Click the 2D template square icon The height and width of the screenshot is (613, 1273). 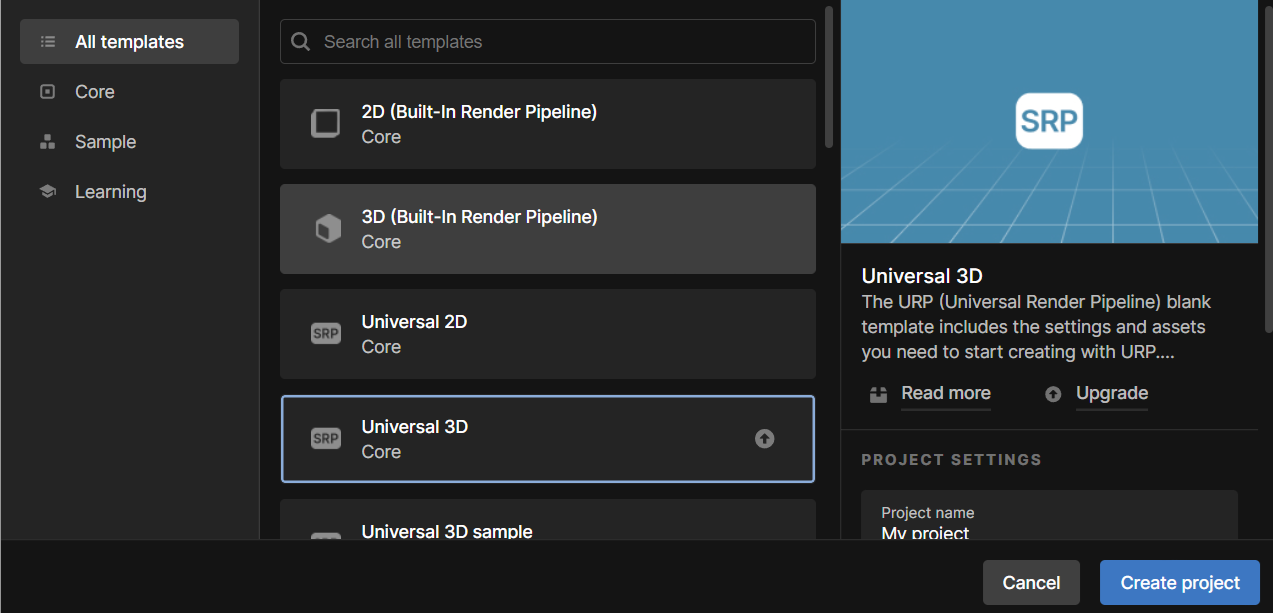(325, 124)
